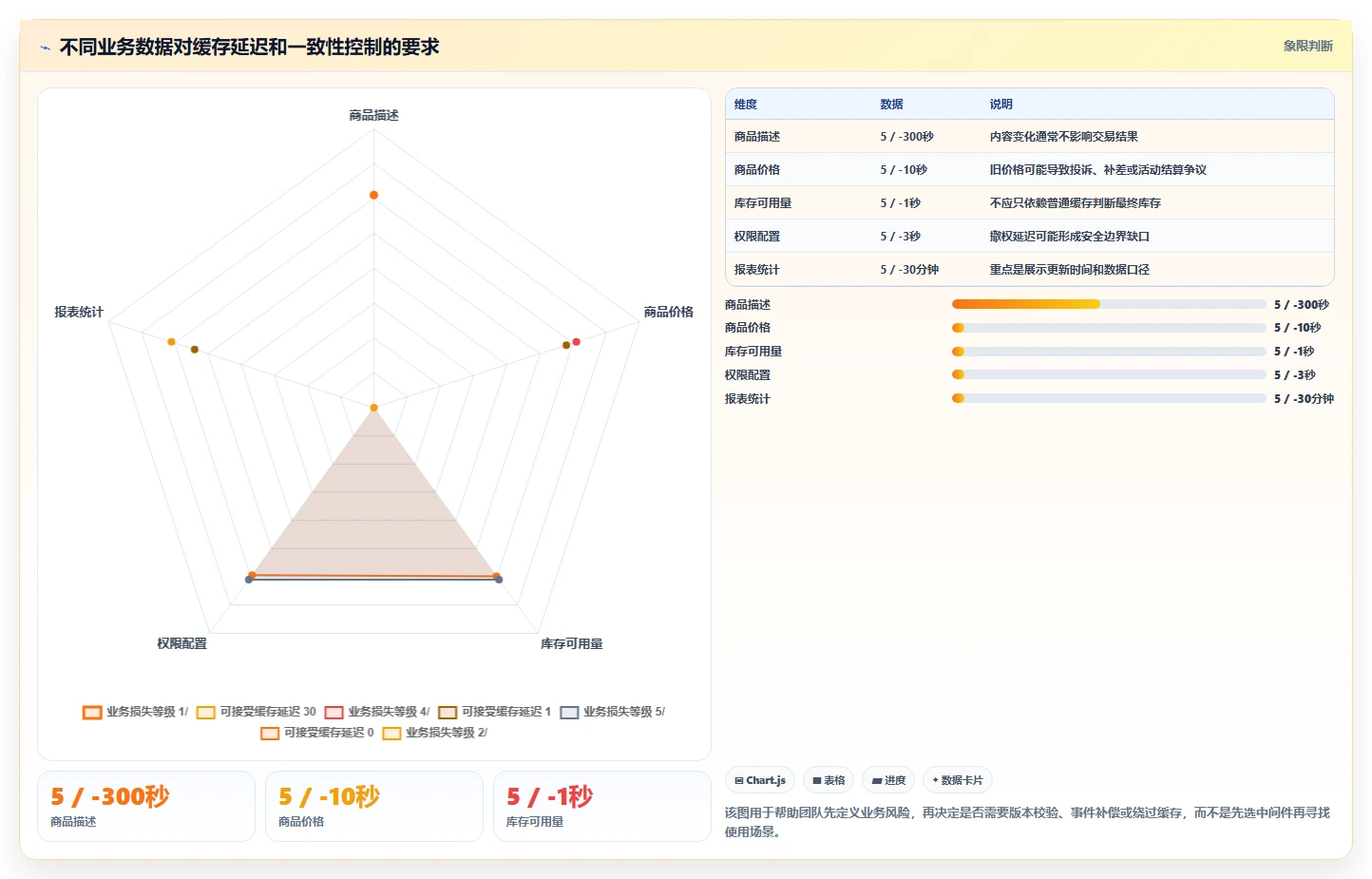Select the 库存可用量 table row cell
Image resolution: width=1372 pixels, height=879 pixels.
point(763,203)
